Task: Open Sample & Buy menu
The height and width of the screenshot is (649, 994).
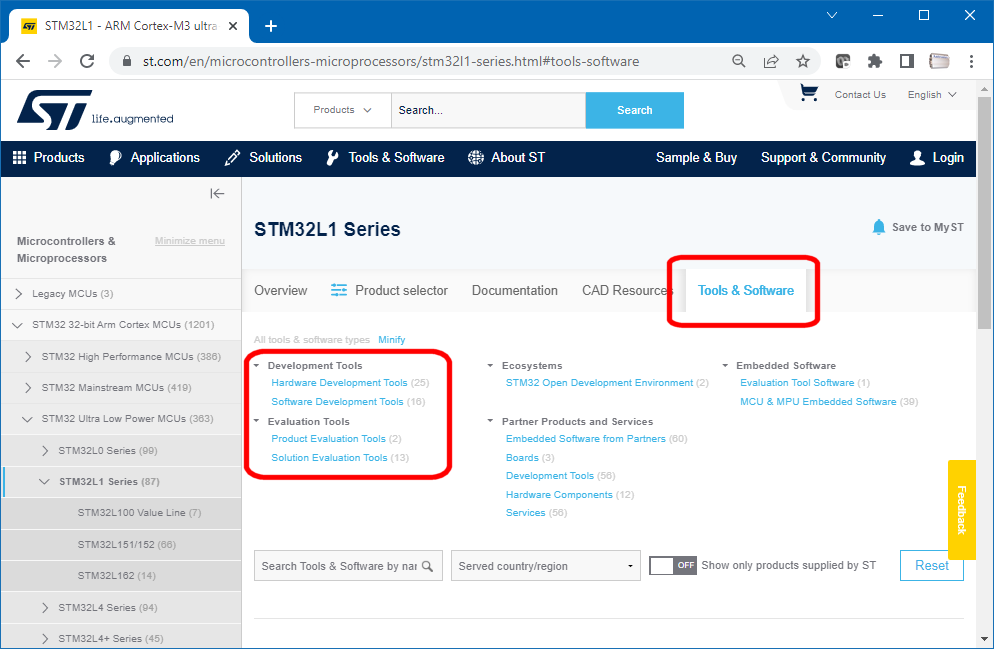Action: [696, 158]
